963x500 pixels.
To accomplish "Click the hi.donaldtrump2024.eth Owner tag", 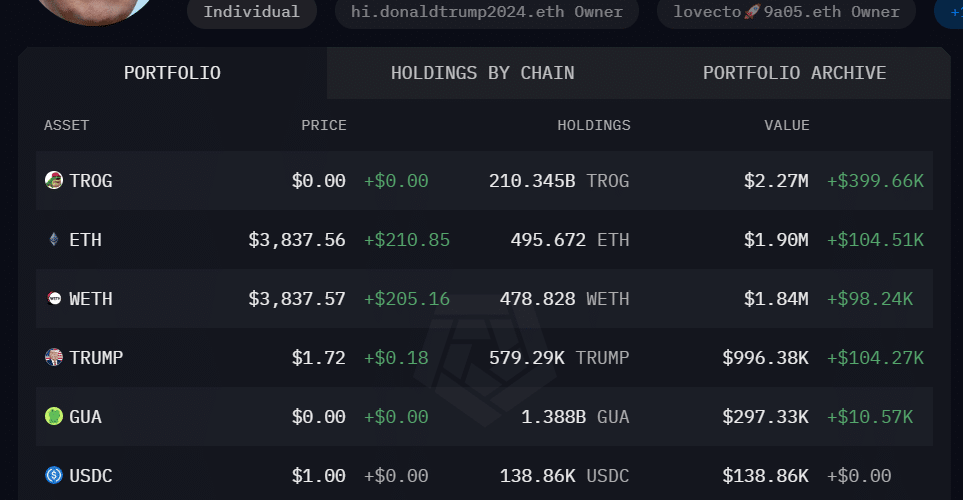I will click(487, 12).
